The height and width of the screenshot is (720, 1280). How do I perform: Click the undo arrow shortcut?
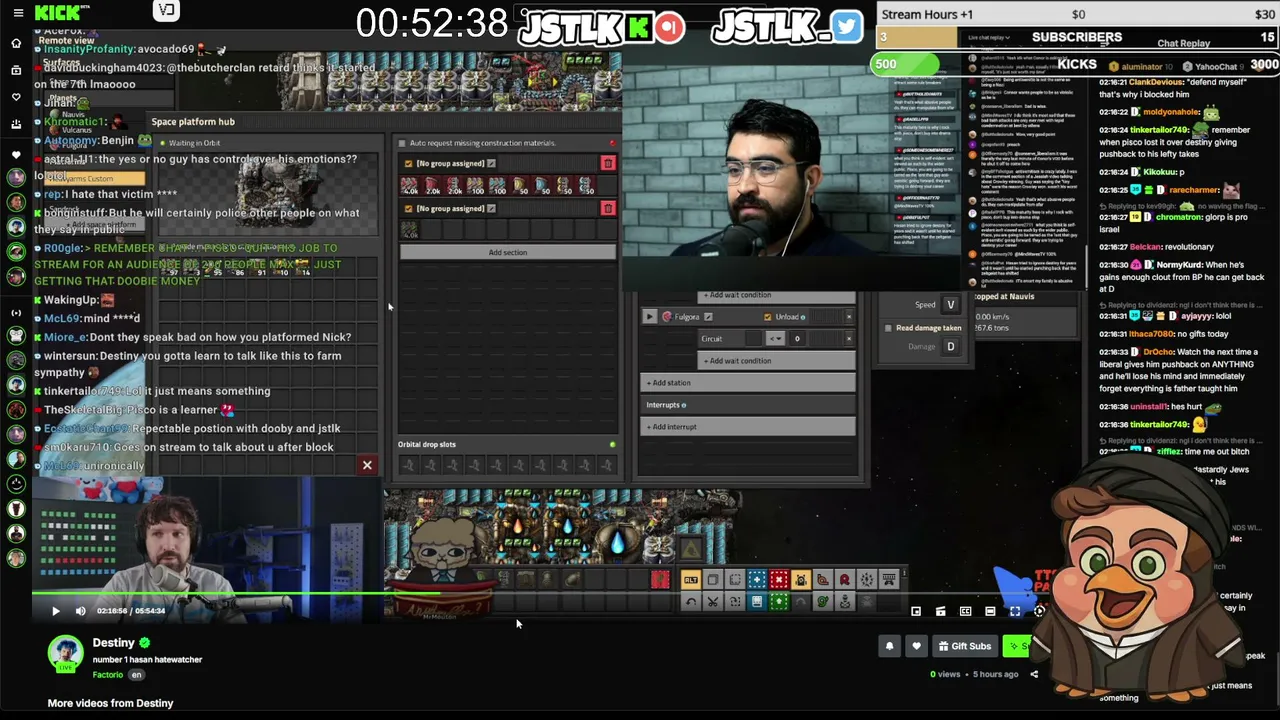(x=691, y=602)
